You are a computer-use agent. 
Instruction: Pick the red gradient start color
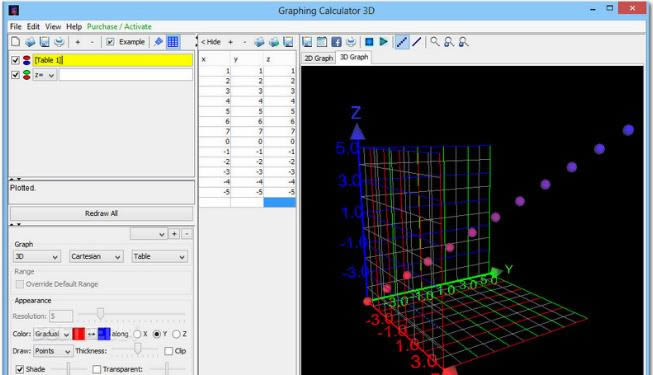79,334
